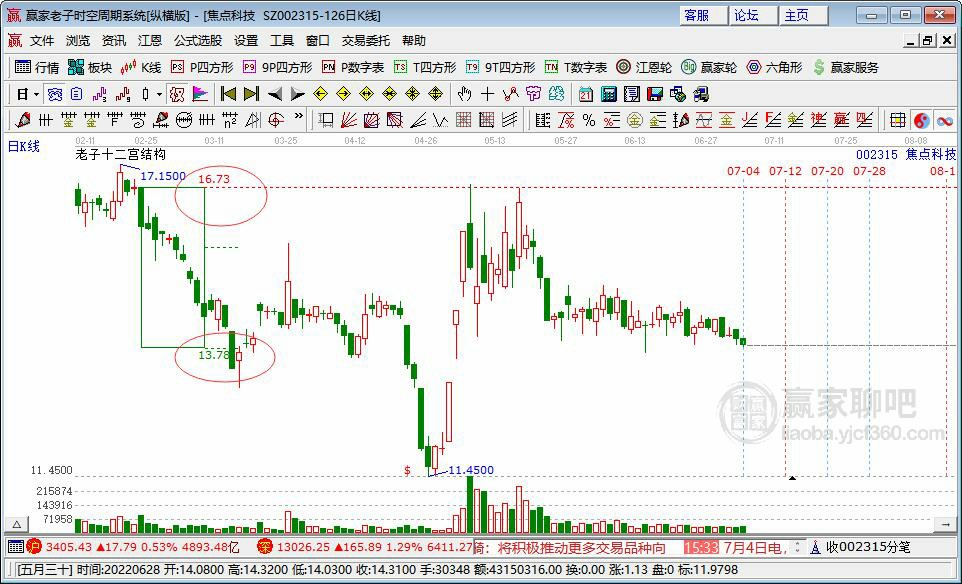Select the spiral 弓 drawing tool
The image size is (962, 584).
(x=137, y=120)
